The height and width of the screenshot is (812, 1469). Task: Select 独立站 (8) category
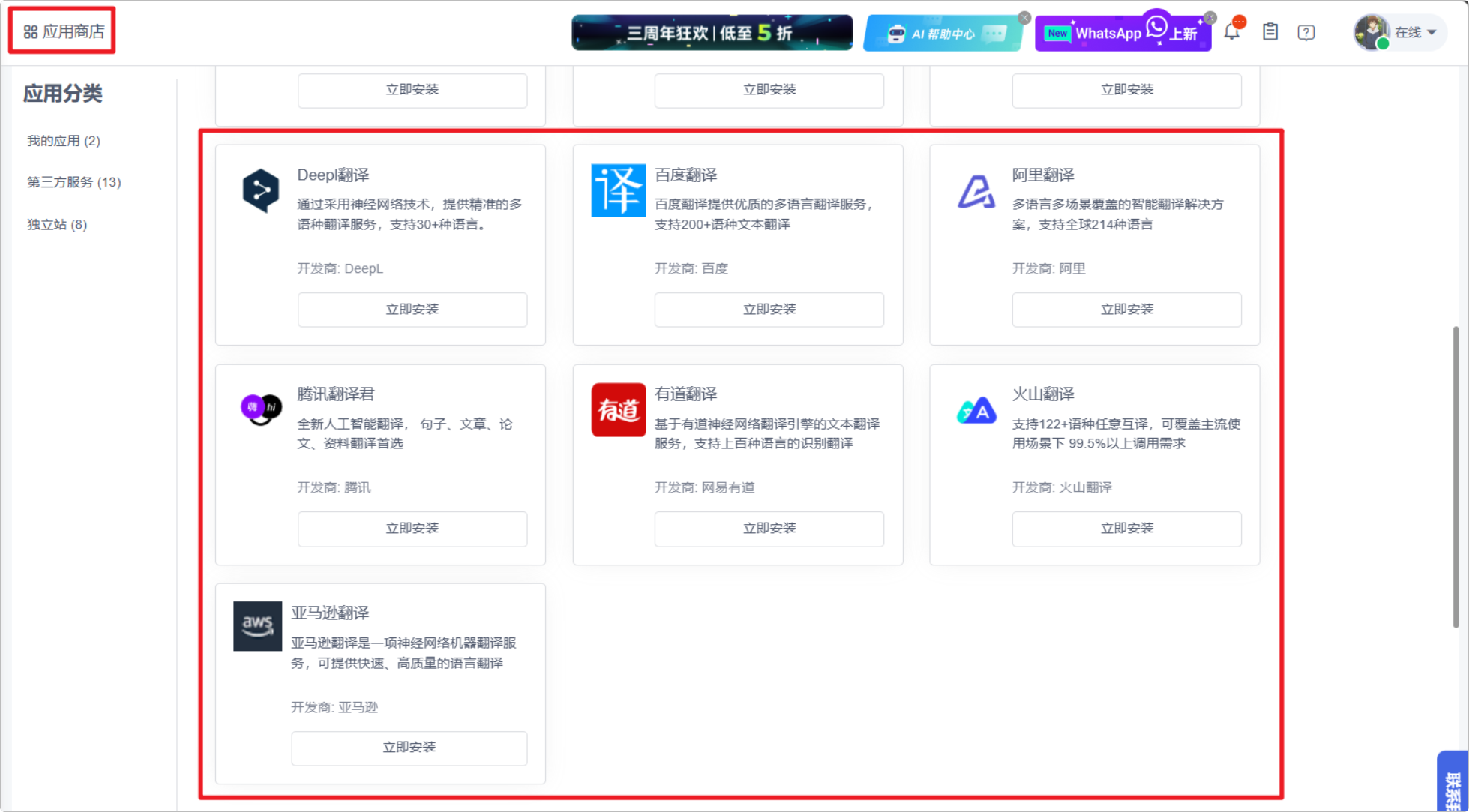click(x=57, y=224)
